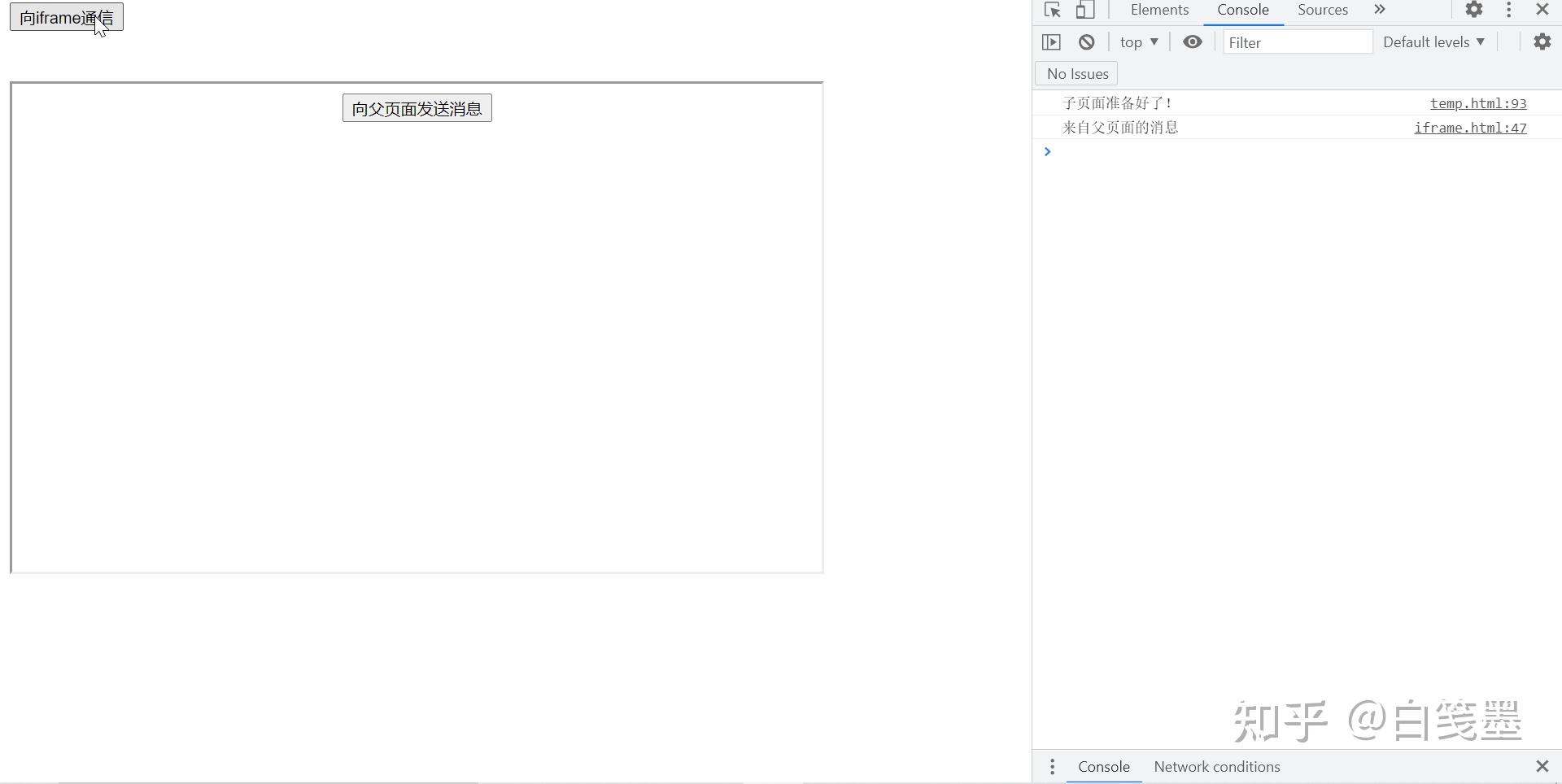This screenshot has width=1562, height=784.
Task: Click the inspect element picker icon
Action: point(1053,10)
